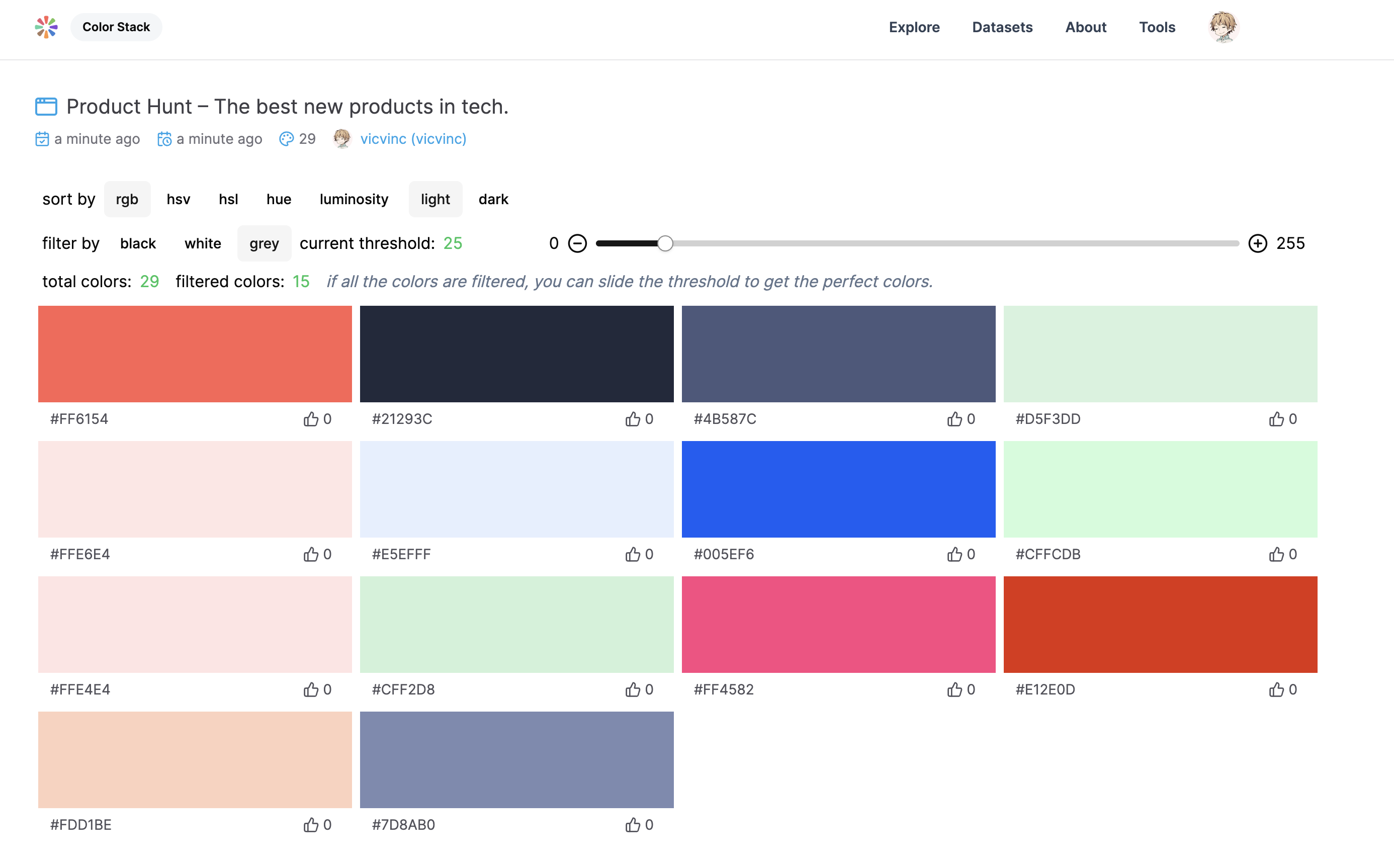Open the Datasets menu item
The width and height of the screenshot is (1394, 868).
pyautogui.click(x=1002, y=27)
